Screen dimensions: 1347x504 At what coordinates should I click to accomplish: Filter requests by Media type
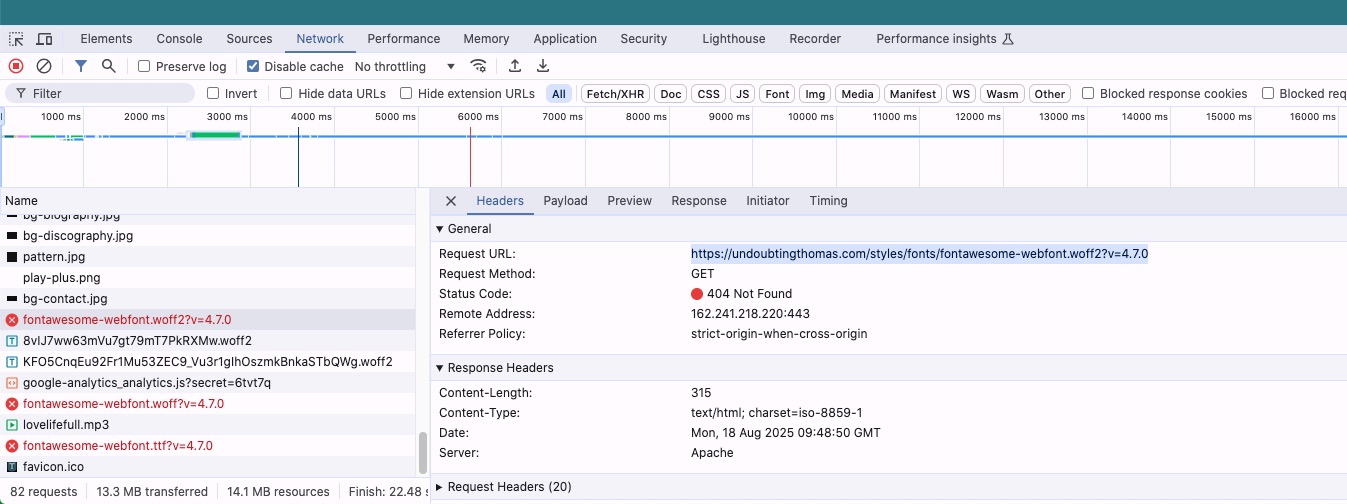pyautogui.click(x=857, y=94)
